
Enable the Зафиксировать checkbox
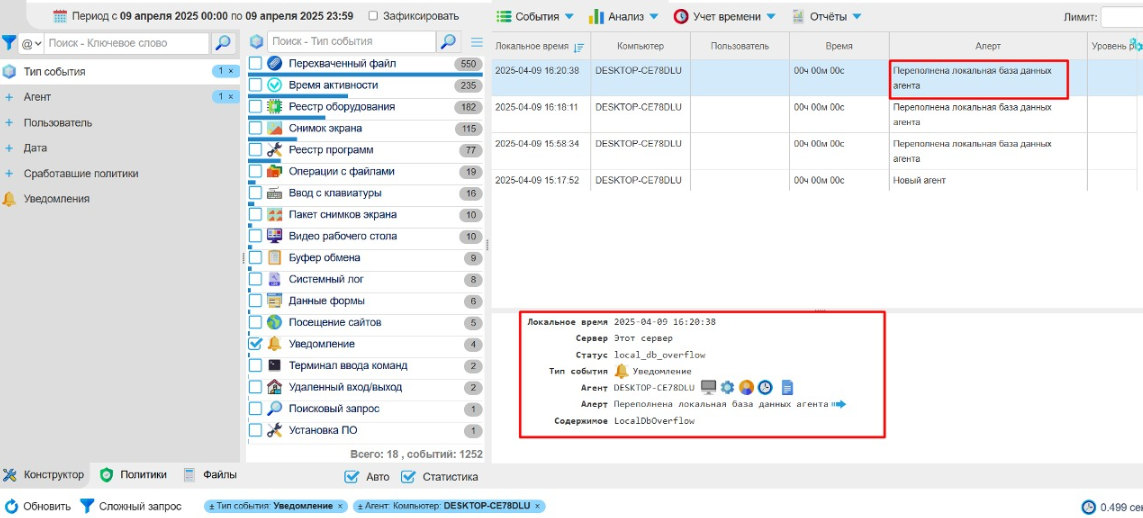coord(374,16)
